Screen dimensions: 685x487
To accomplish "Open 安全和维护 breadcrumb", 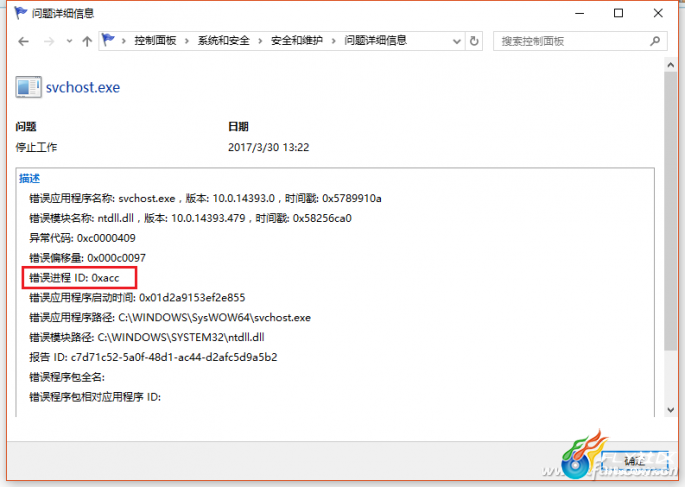I will (x=297, y=41).
